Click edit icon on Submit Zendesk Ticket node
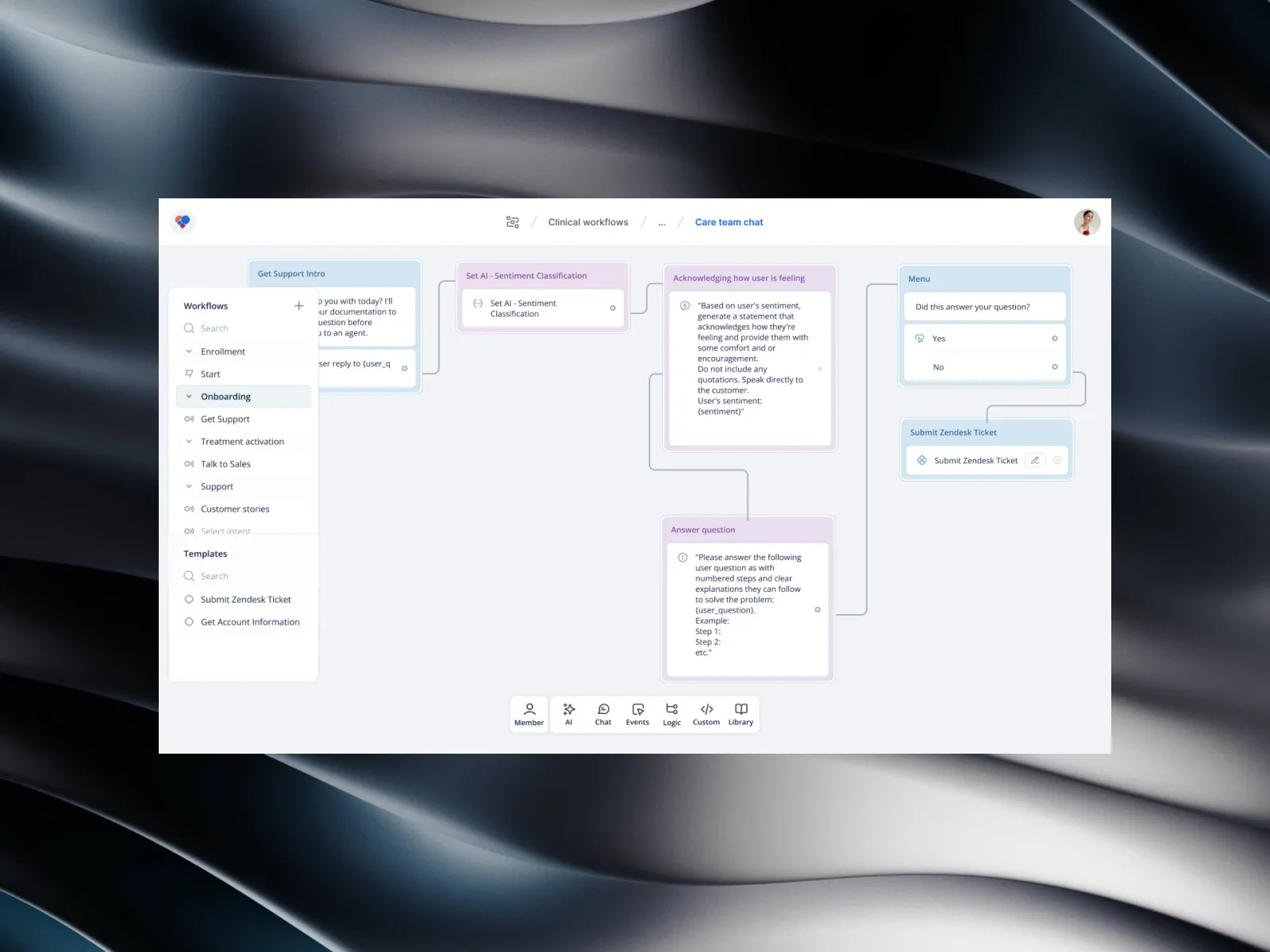 (1035, 460)
